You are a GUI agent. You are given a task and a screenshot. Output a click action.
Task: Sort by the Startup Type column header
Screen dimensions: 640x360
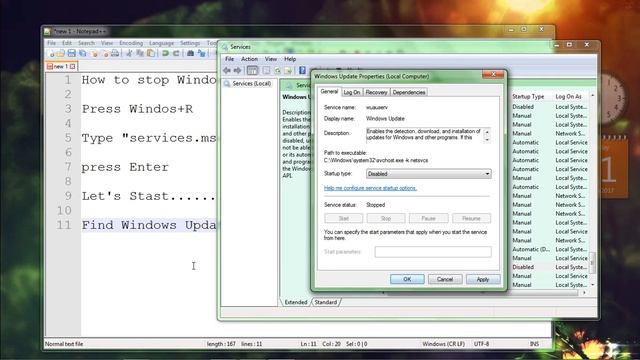(x=528, y=97)
